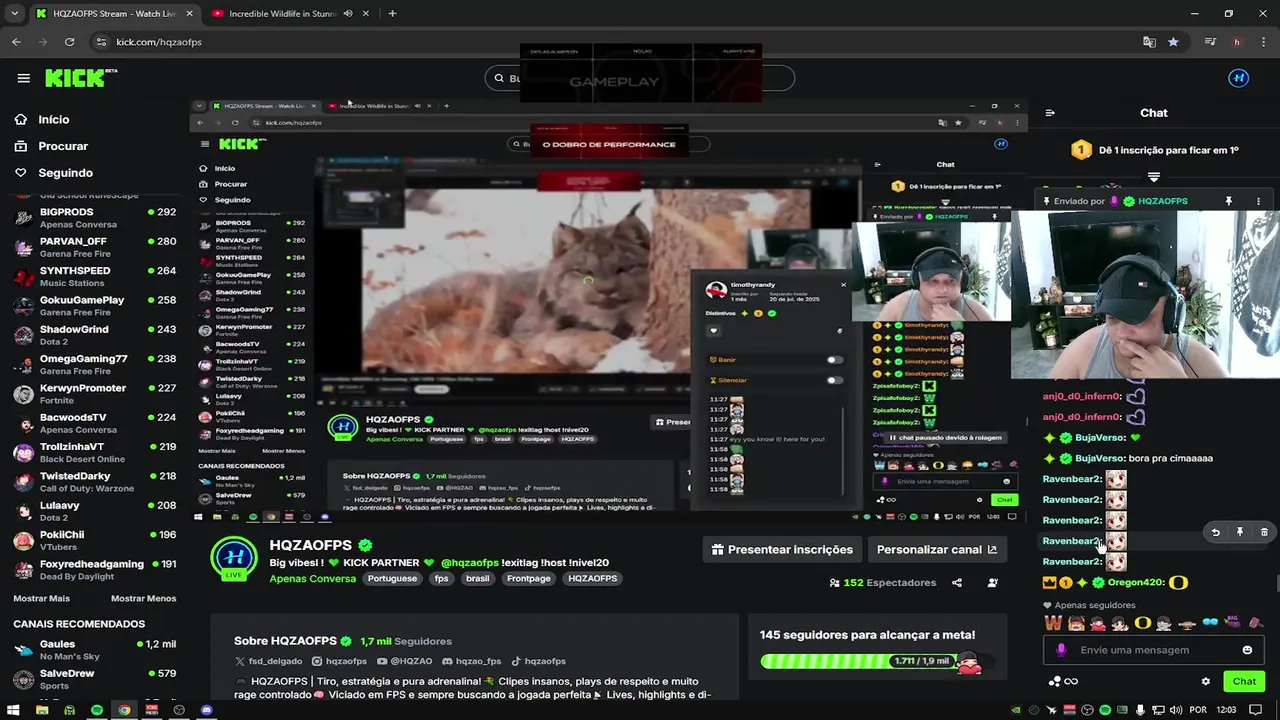Open the hamburger sidebar menu
Screen dimensions: 1280x720
pos(23,78)
